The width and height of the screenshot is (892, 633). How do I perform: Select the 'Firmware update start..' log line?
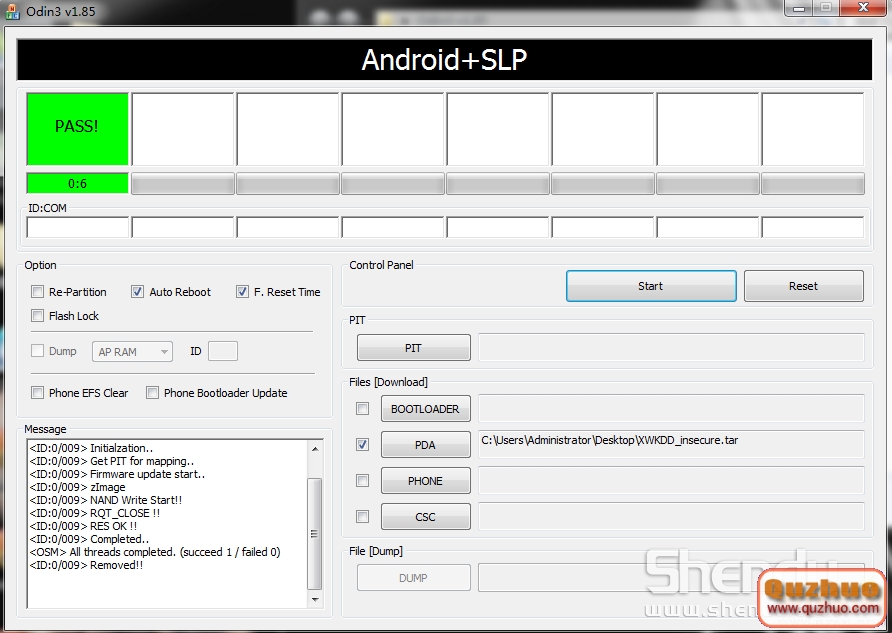point(117,474)
